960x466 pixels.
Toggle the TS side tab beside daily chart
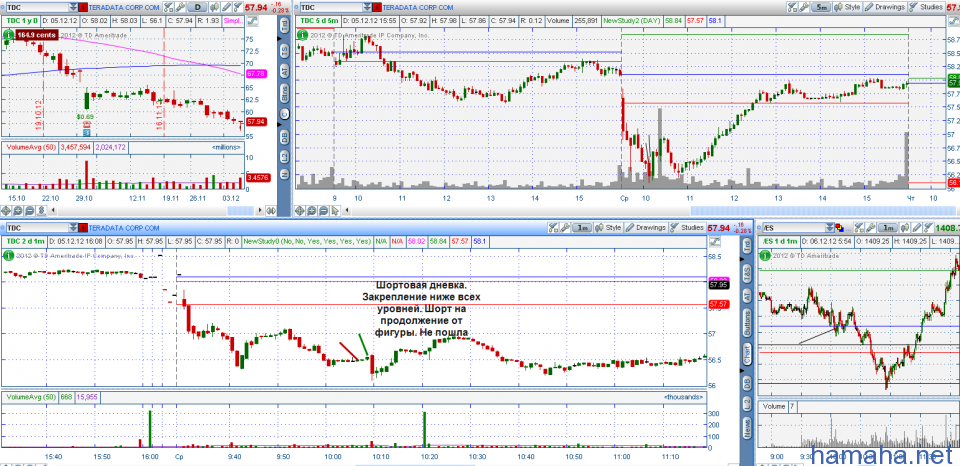pyautogui.click(x=285, y=51)
